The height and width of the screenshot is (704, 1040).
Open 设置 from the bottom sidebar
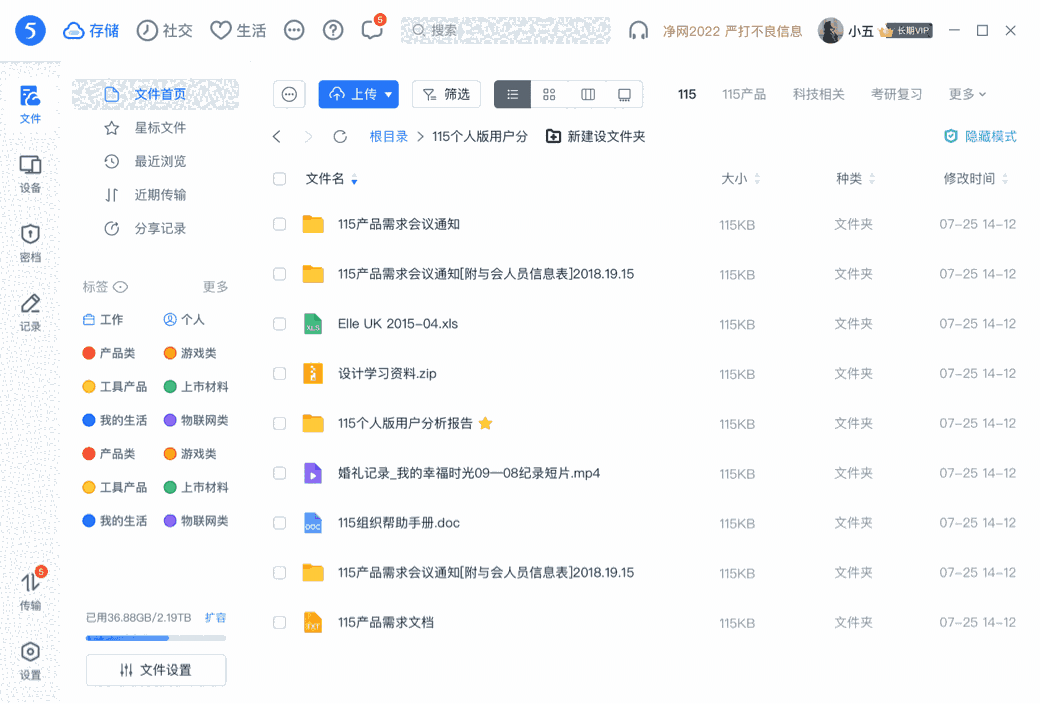point(30,662)
